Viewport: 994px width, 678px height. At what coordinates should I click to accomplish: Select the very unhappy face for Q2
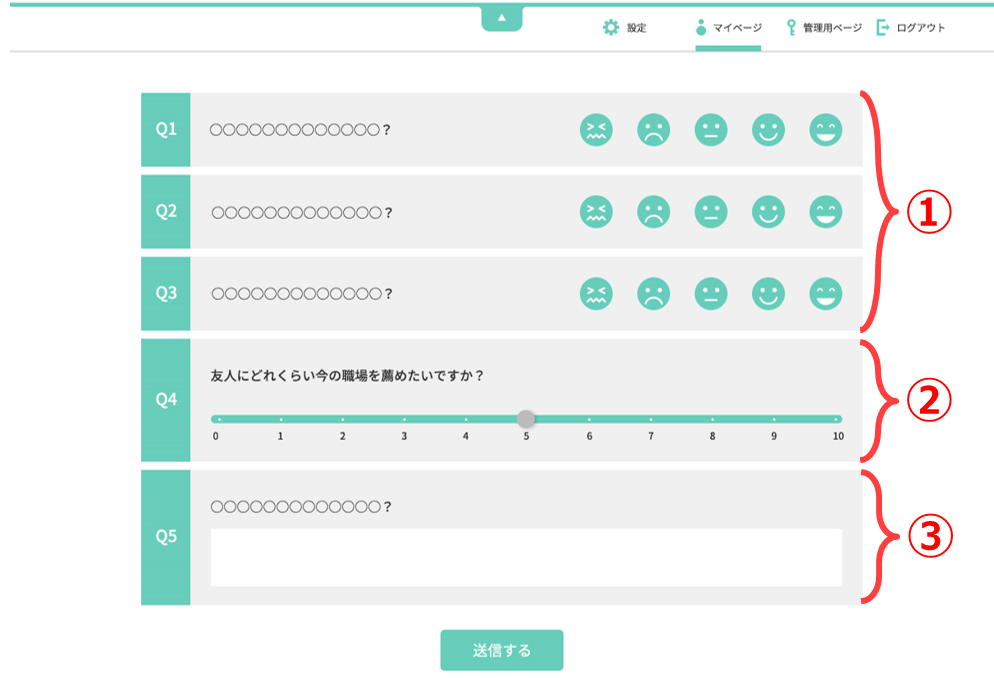pos(597,212)
